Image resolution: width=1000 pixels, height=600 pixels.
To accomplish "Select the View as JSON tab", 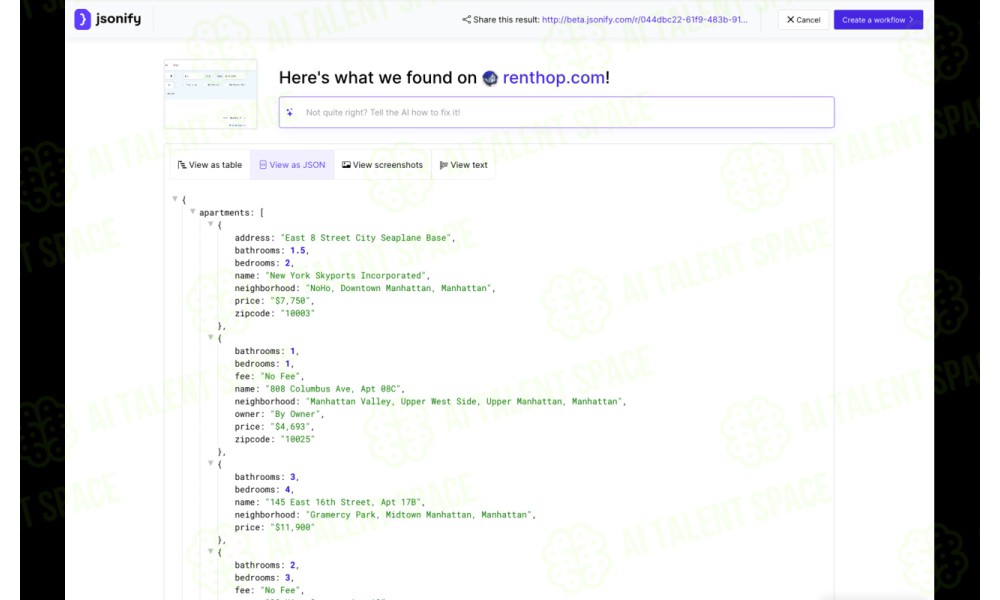I will pos(292,165).
